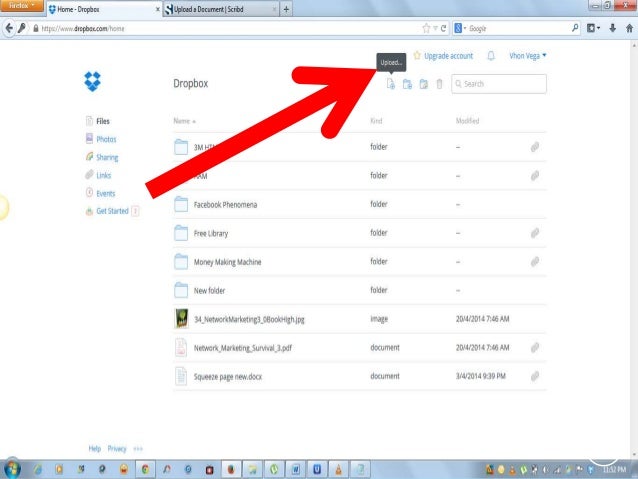Viewport: 638px width, 479px height.
Task: Open the Vhon Vega account dropdown
Action: pos(528,56)
